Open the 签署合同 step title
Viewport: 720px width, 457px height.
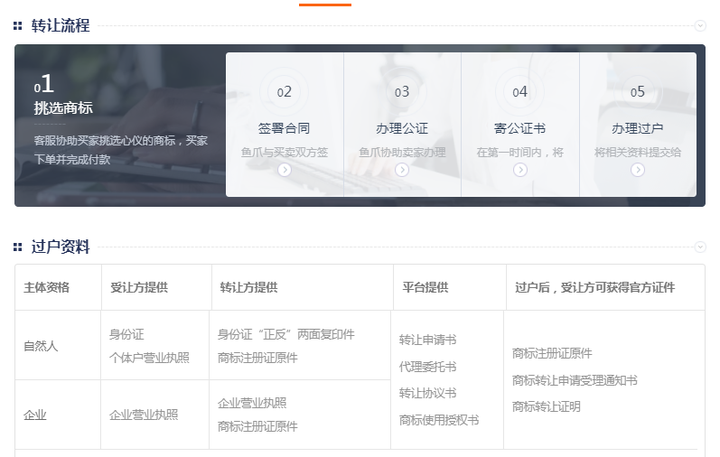(x=284, y=128)
